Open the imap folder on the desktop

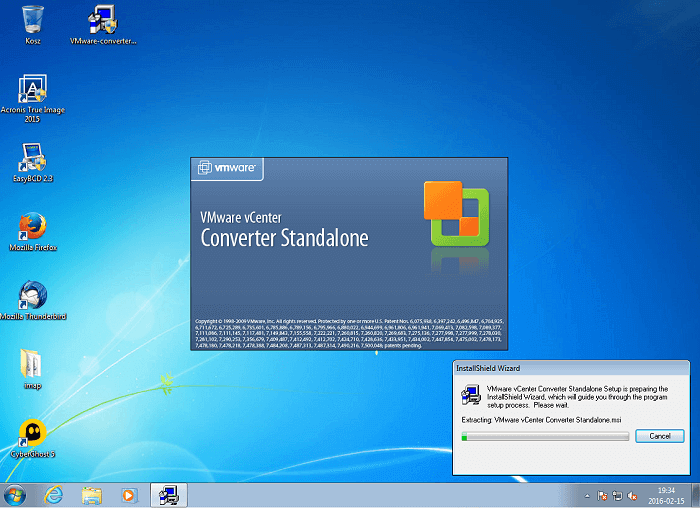[33, 364]
